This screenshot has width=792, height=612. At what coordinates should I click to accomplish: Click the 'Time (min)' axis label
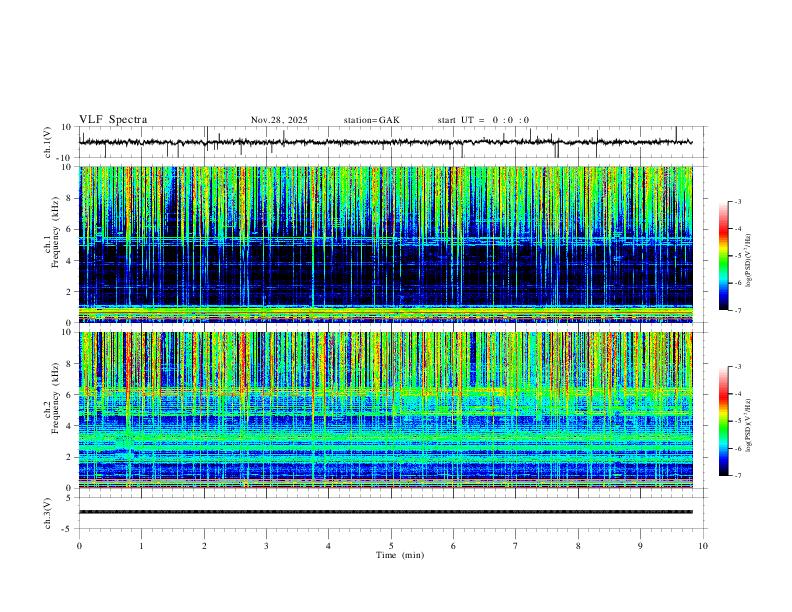coord(400,555)
